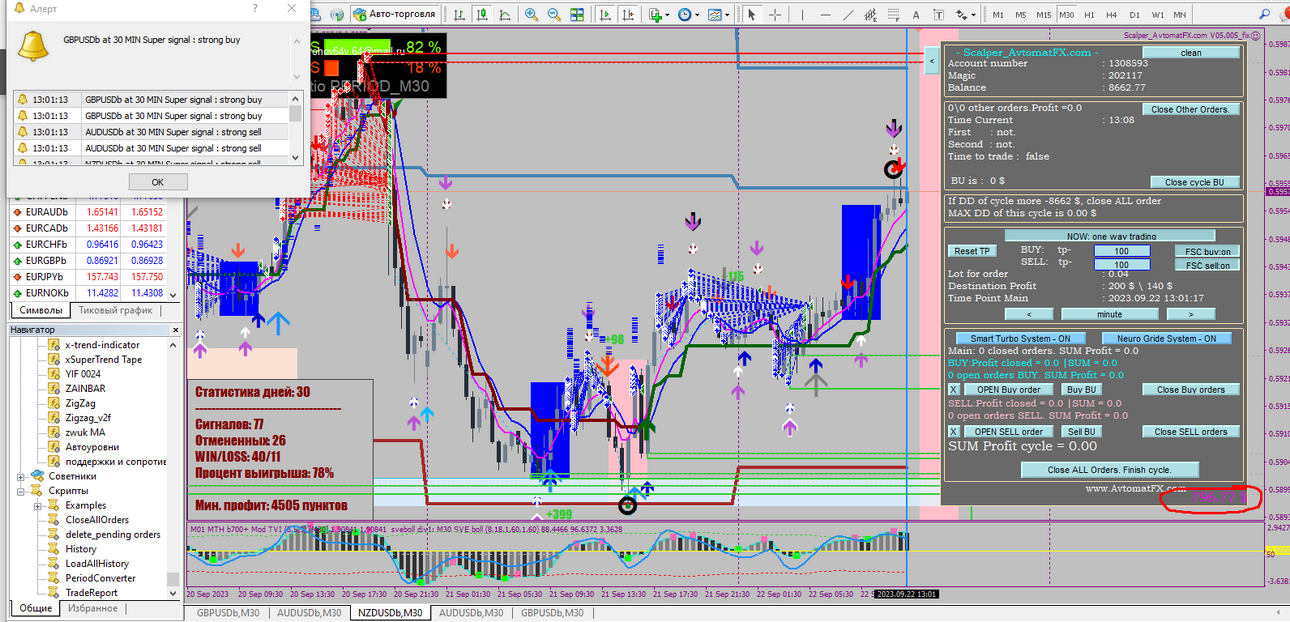The height and width of the screenshot is (622, 1290).
Task: Toggle Smart Turbo System - ON
Action: 1019,338
